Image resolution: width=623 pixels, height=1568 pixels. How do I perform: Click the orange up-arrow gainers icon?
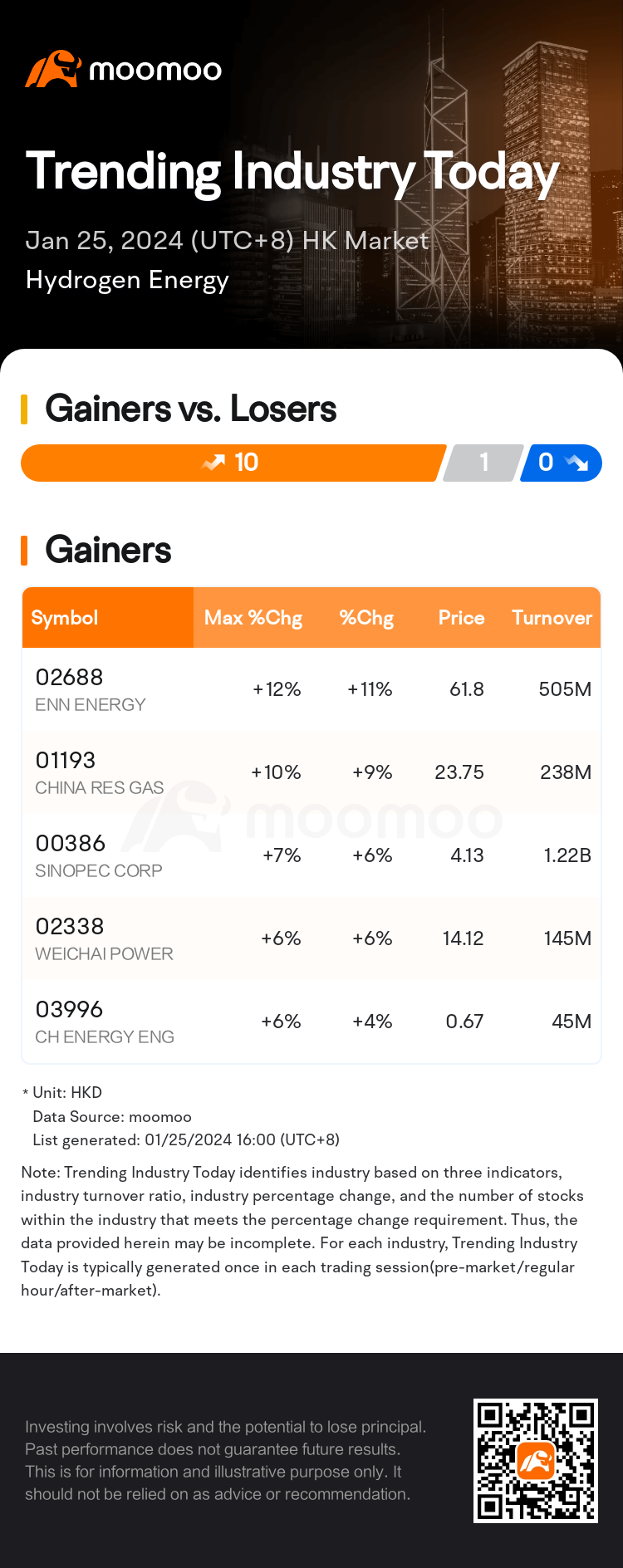213,463
